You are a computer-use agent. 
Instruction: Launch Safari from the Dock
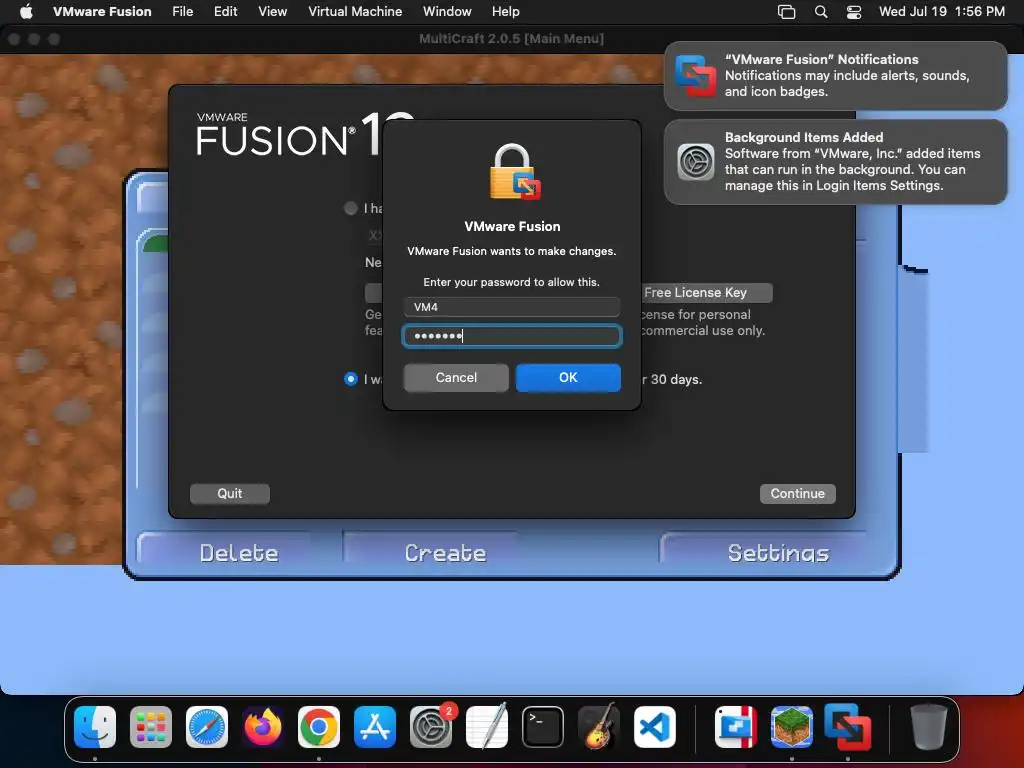coord(207,727)
